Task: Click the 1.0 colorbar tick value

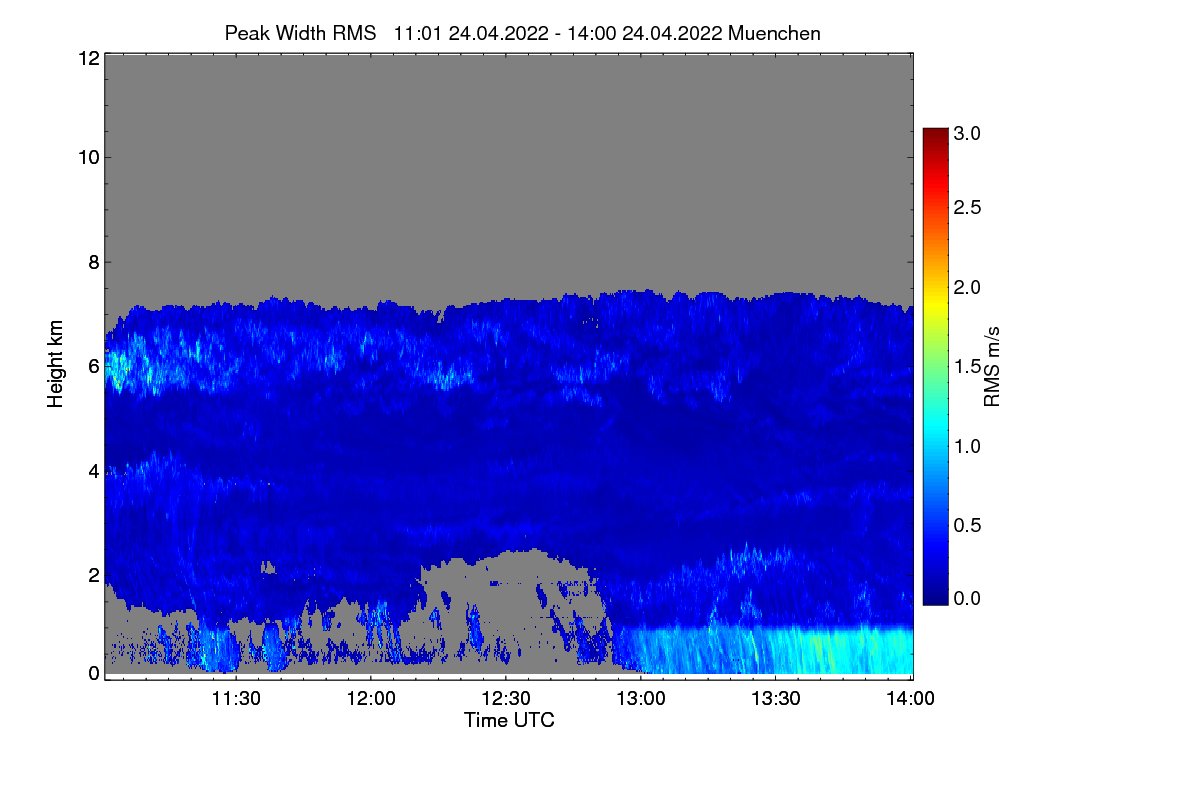Action: coord(968,446)
